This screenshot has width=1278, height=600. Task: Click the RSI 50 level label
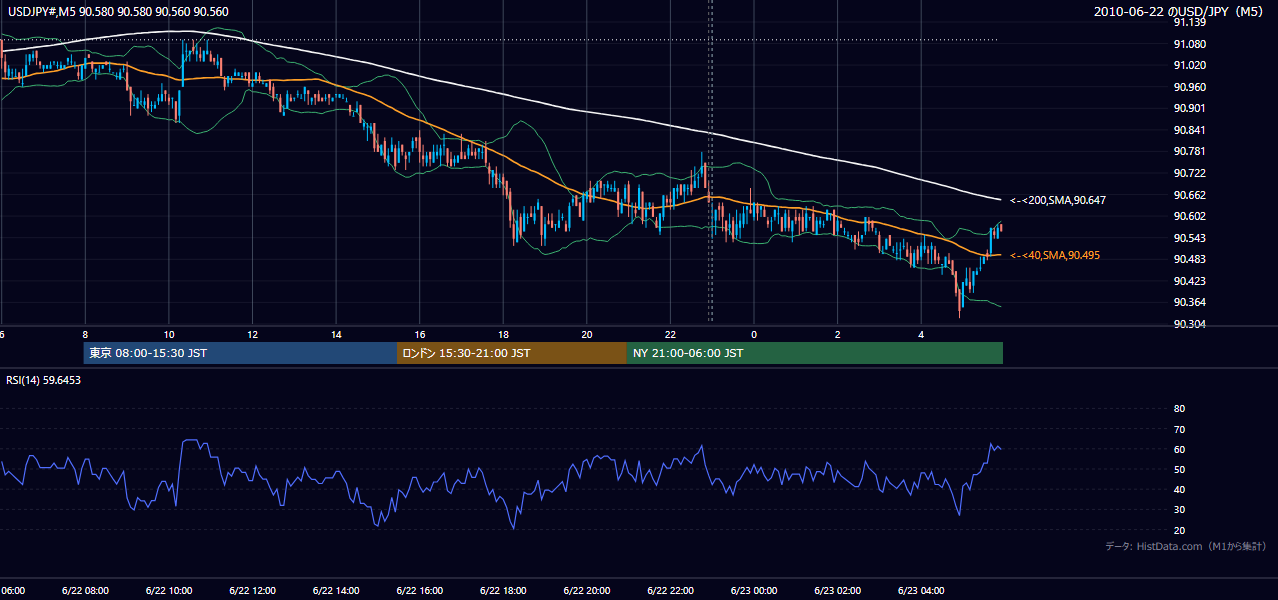tap(1179, 469)
